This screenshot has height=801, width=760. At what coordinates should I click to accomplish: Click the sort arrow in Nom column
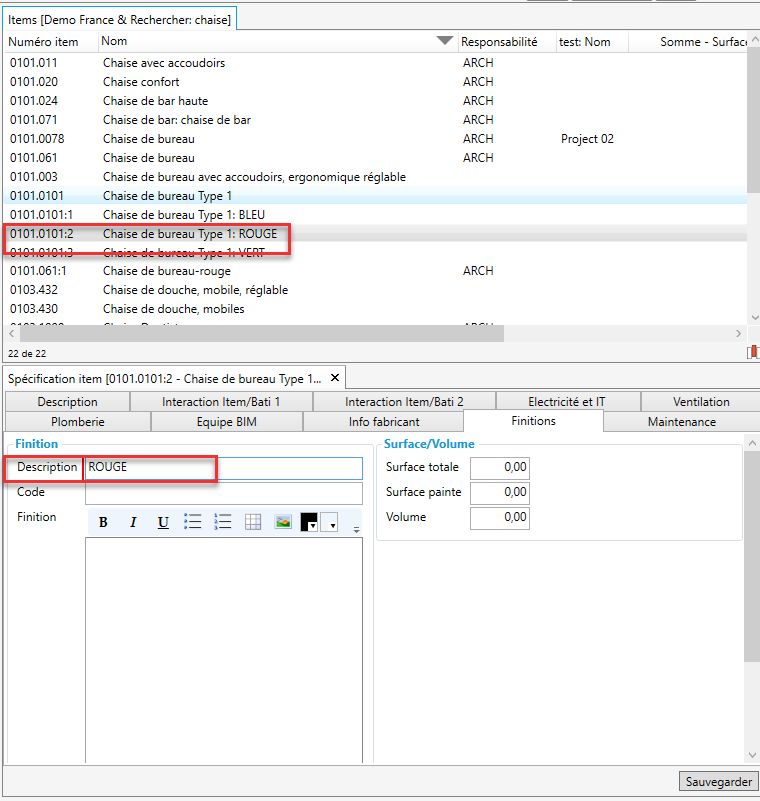click(444, 42)
